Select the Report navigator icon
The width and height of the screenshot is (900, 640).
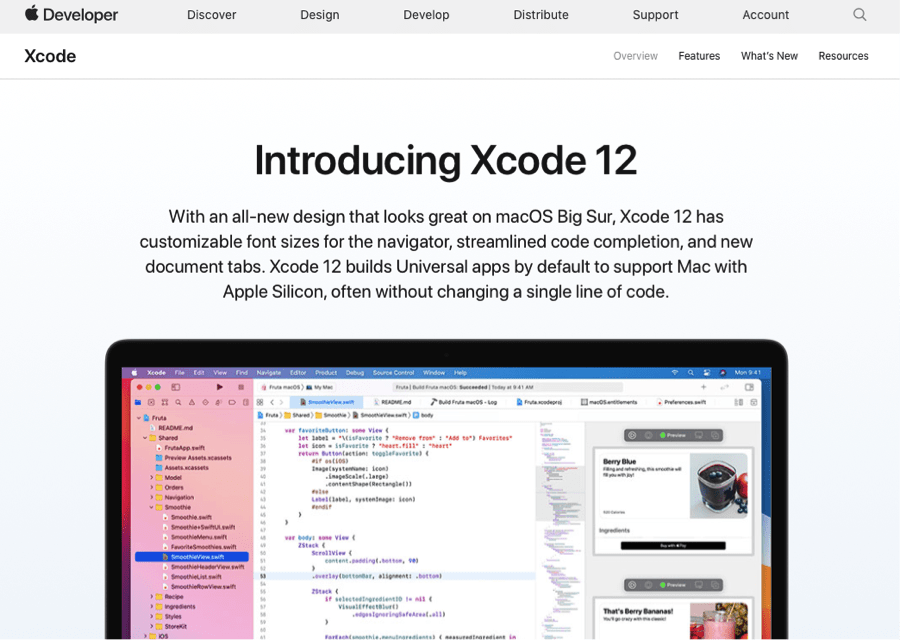point(246,402)
